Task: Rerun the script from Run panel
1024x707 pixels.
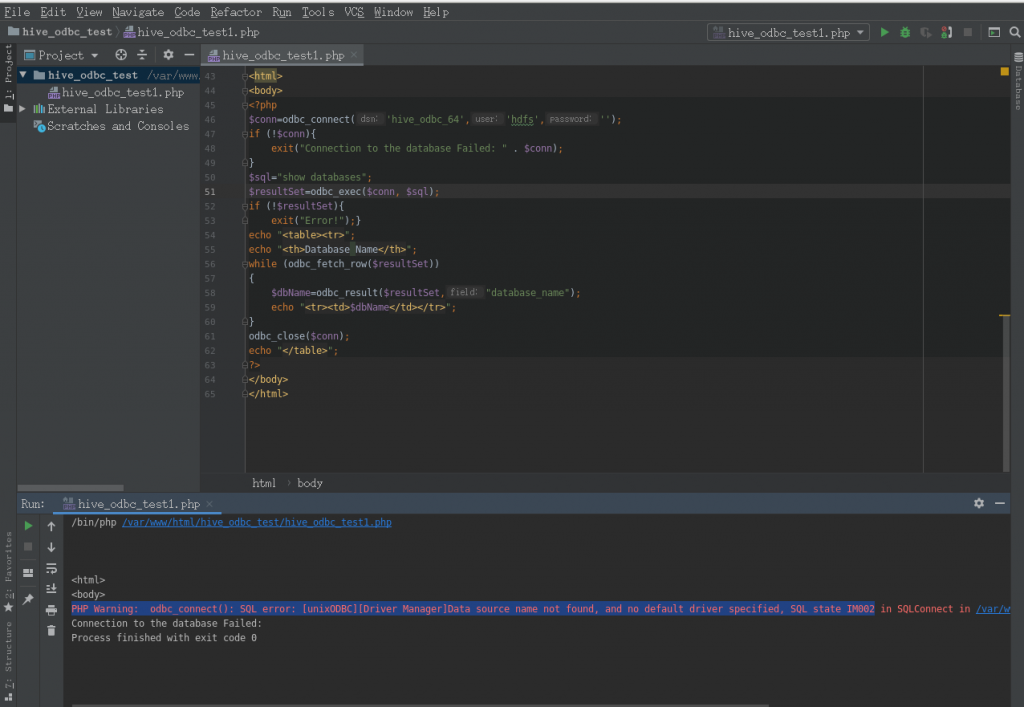Action: click(28, 526)
